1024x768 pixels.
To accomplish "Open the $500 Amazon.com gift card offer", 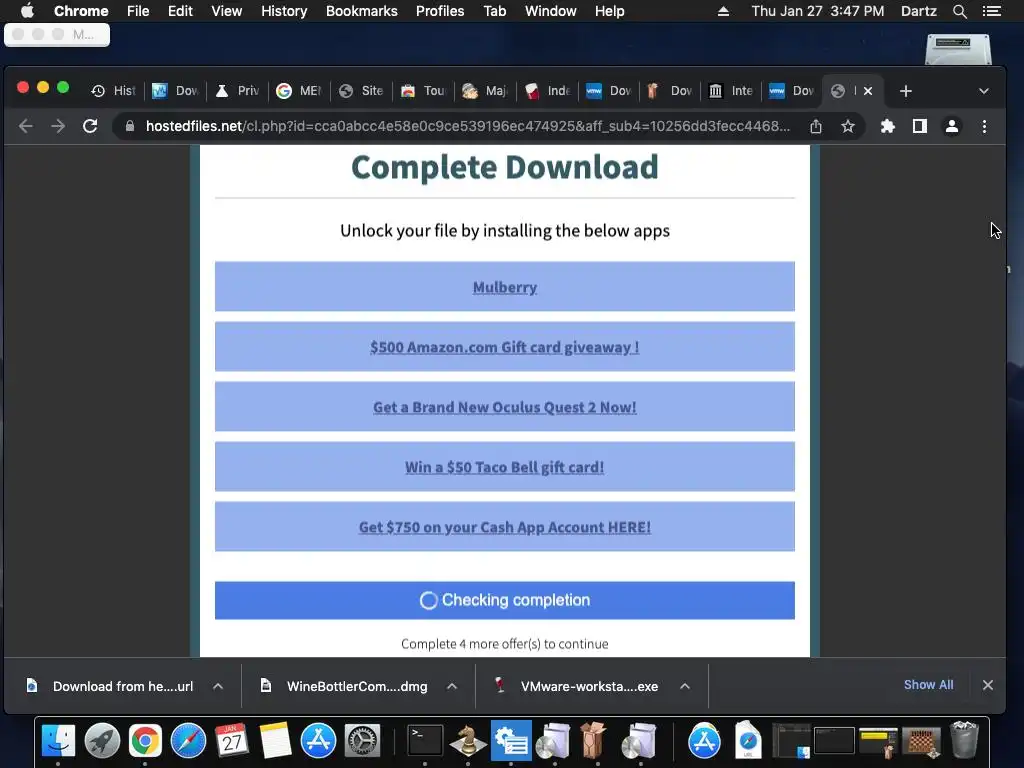I will [505, 347].
